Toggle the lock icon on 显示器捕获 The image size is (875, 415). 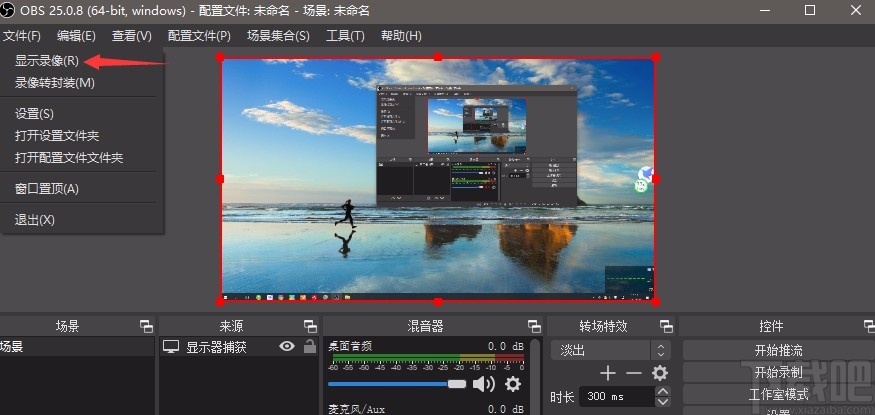pos(310,346)
